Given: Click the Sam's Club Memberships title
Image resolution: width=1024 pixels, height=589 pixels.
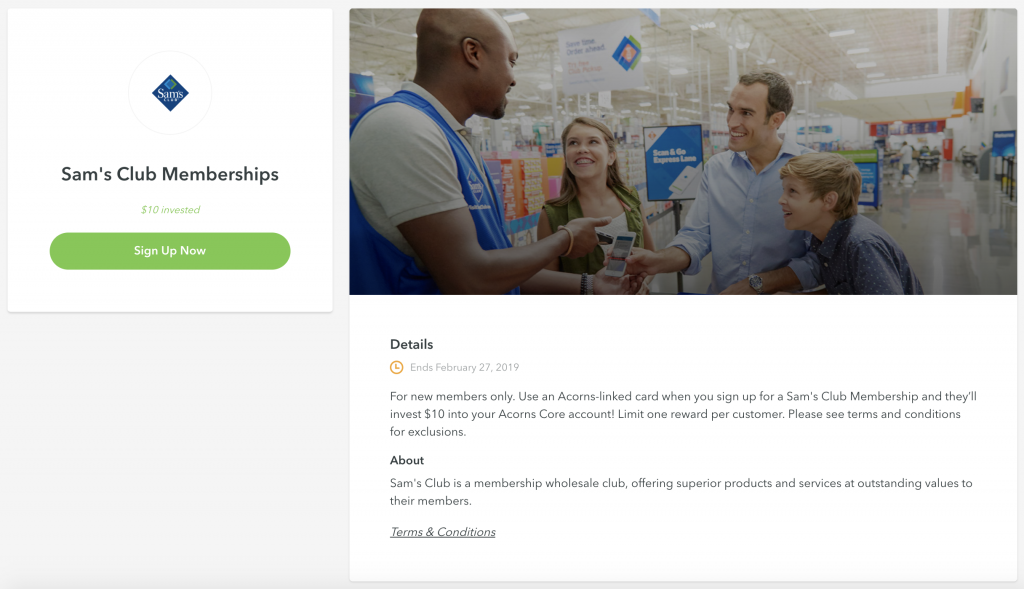Looking at the screenshot, I should point(170,174).
